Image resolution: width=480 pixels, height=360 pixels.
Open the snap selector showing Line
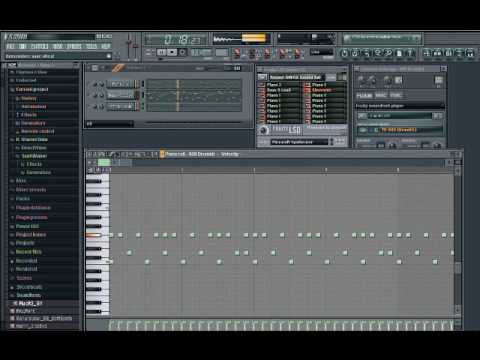click(321, 52)
